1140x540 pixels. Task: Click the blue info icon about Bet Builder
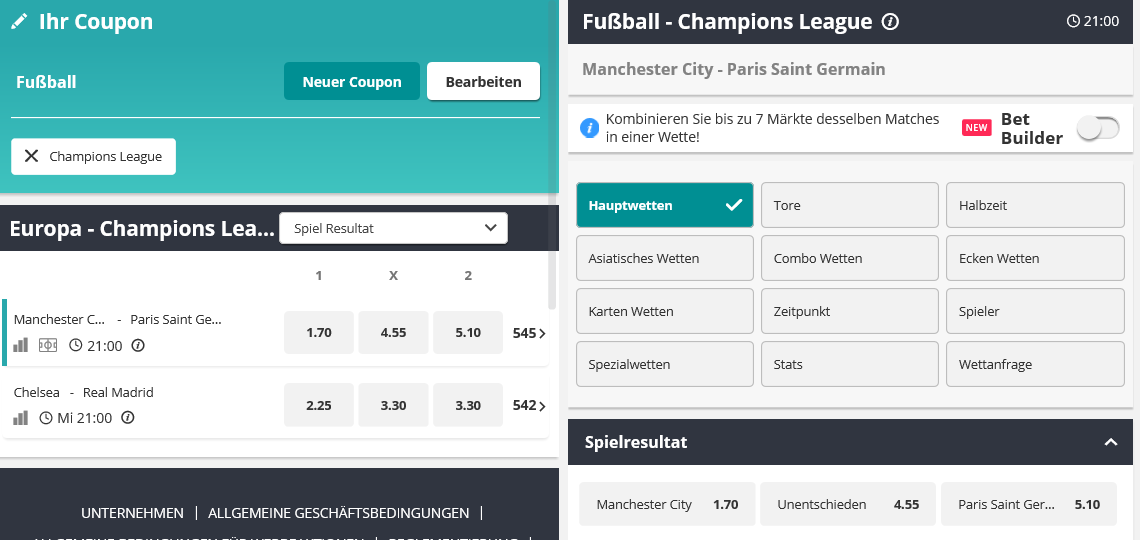click(x=589, y=129)
